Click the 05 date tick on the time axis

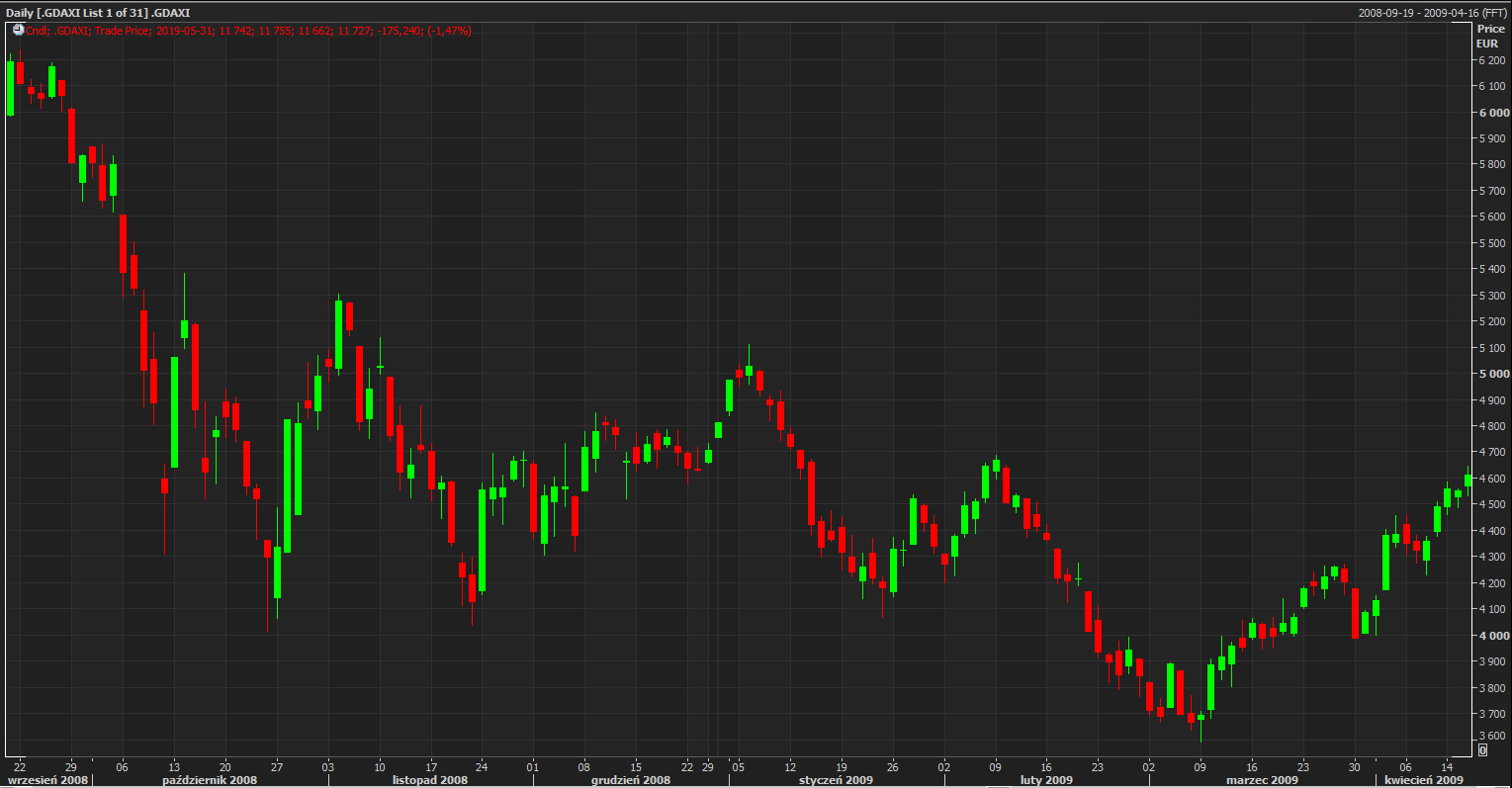point(738,766)
